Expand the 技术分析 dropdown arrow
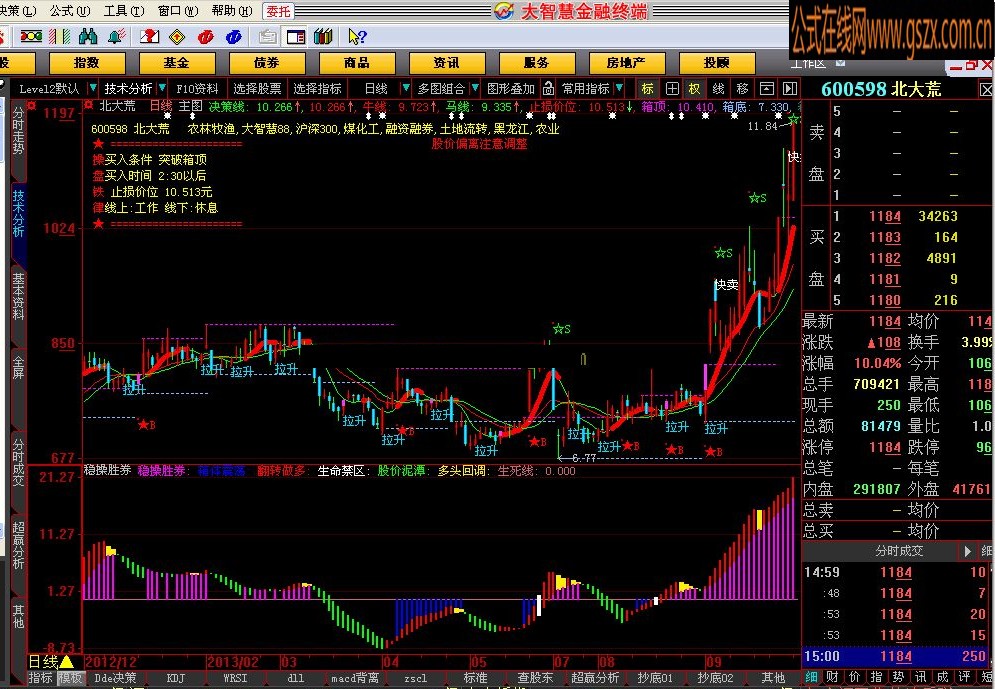 [162, 88]
